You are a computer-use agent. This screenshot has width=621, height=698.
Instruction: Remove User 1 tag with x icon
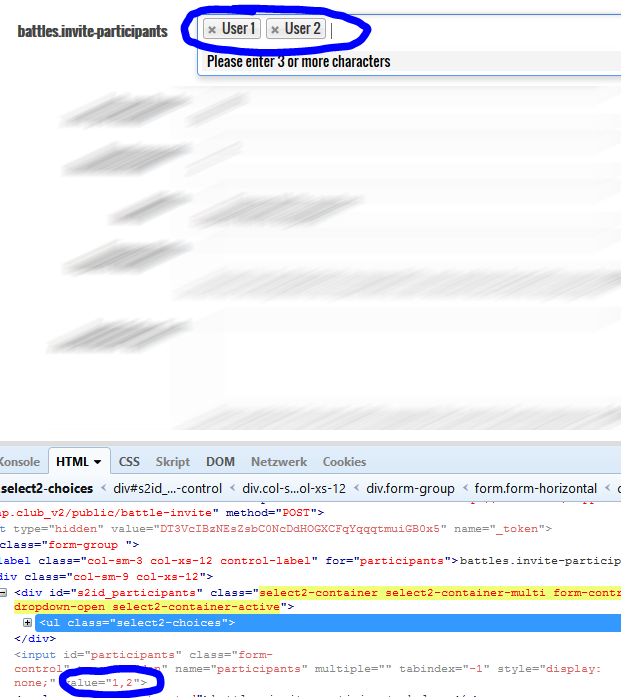pos(212,30)
